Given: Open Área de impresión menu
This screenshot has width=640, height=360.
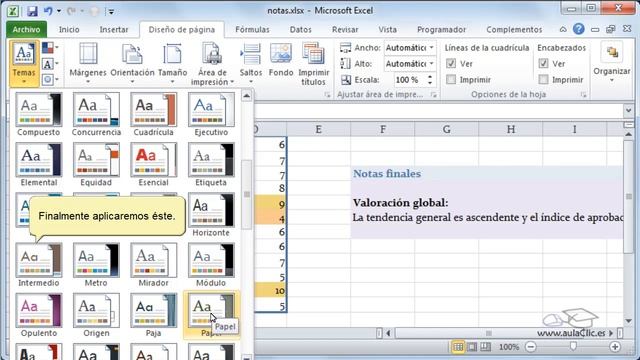Looking at the screenshot, I should pyautogui.click(x=212, y=64).
